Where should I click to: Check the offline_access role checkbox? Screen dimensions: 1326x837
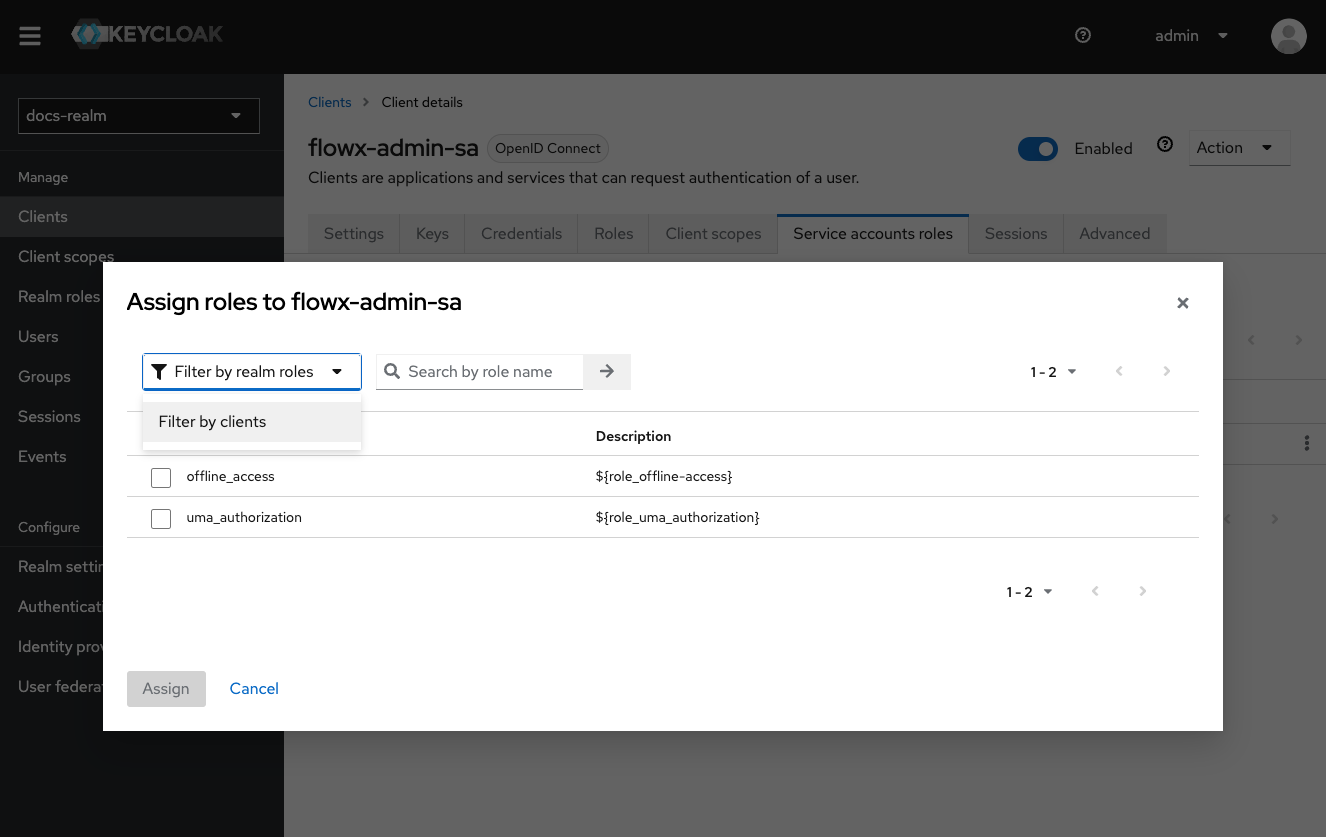[161, 478]
